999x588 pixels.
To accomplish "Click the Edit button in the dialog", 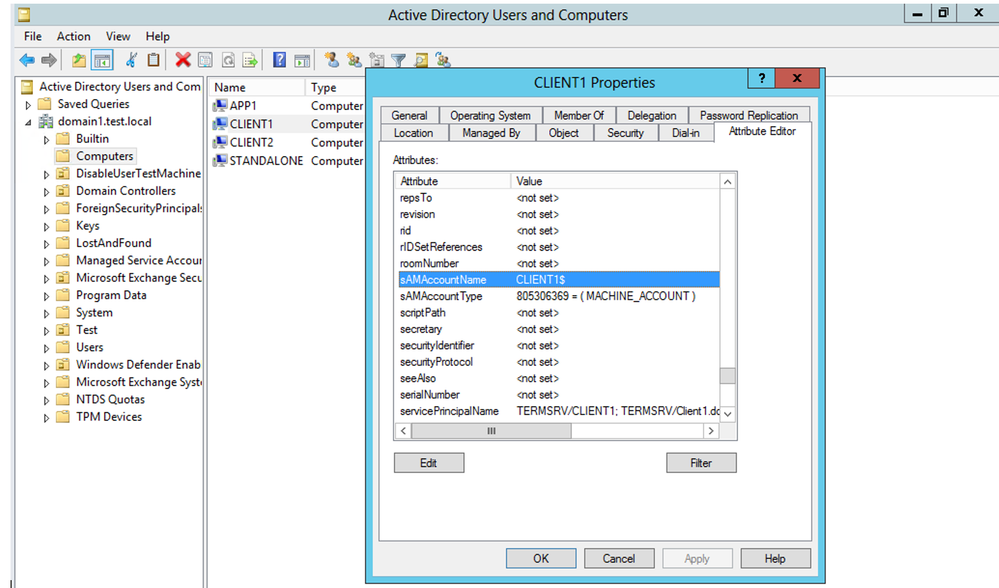I will pos(429,462).
